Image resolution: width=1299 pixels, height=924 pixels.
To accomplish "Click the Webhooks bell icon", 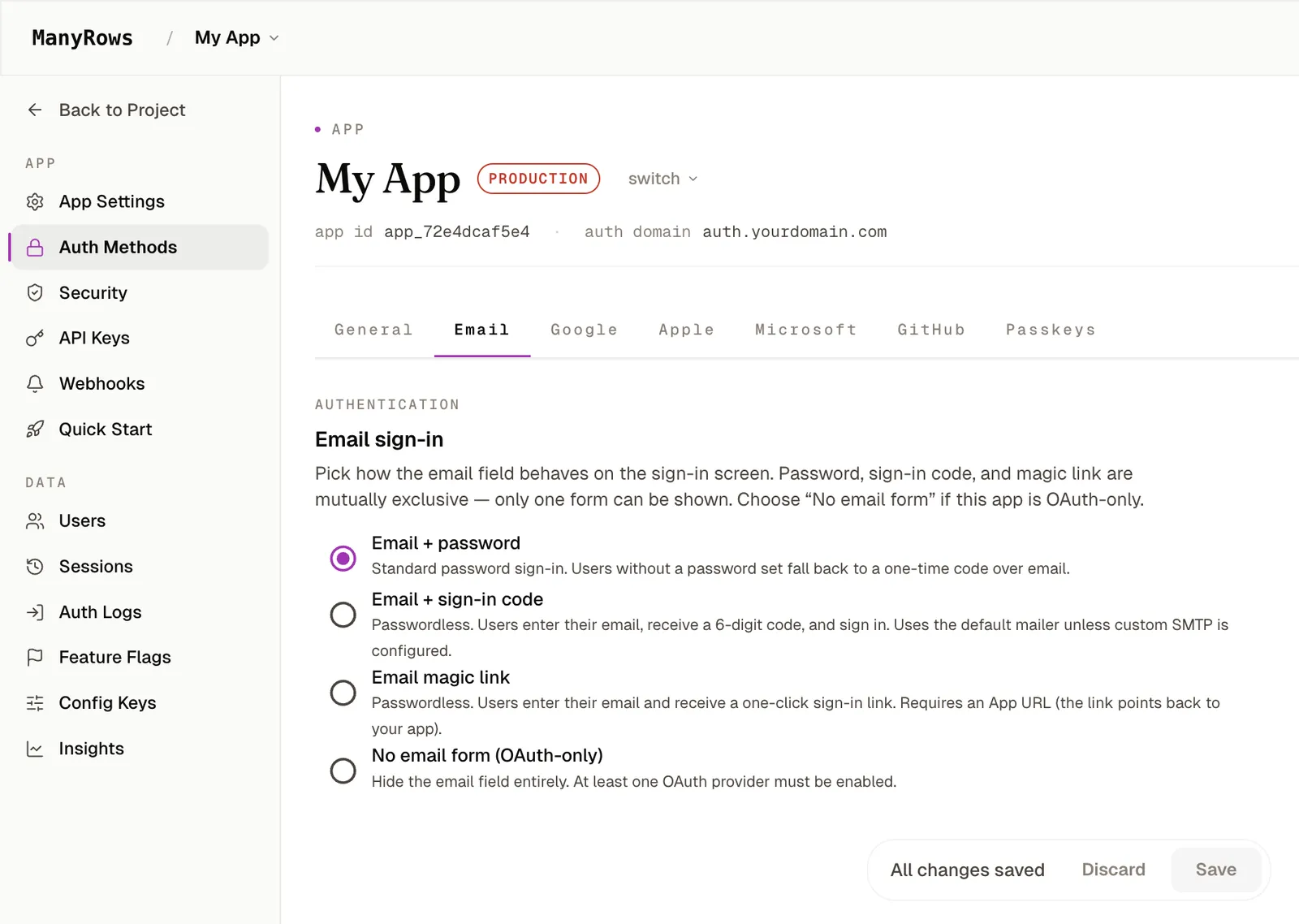I will [x=35, y=383].
